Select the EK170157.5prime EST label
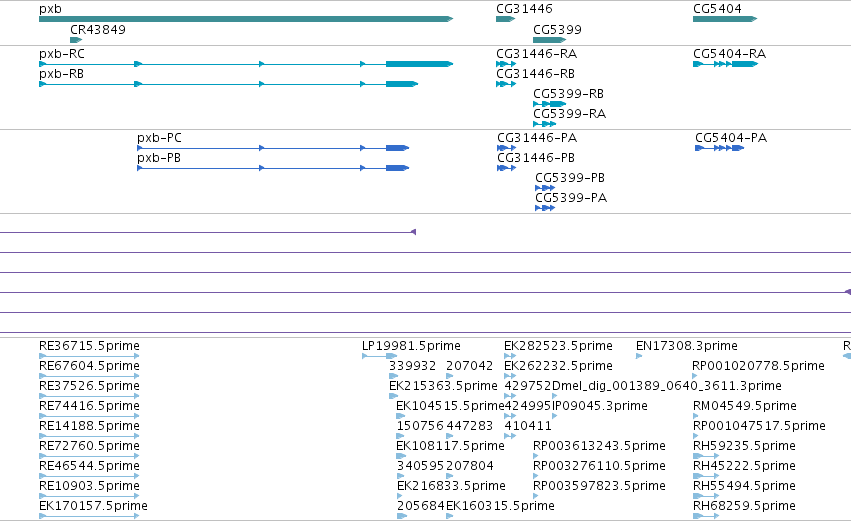The image size is (851, 521). [x=93, y=506]
